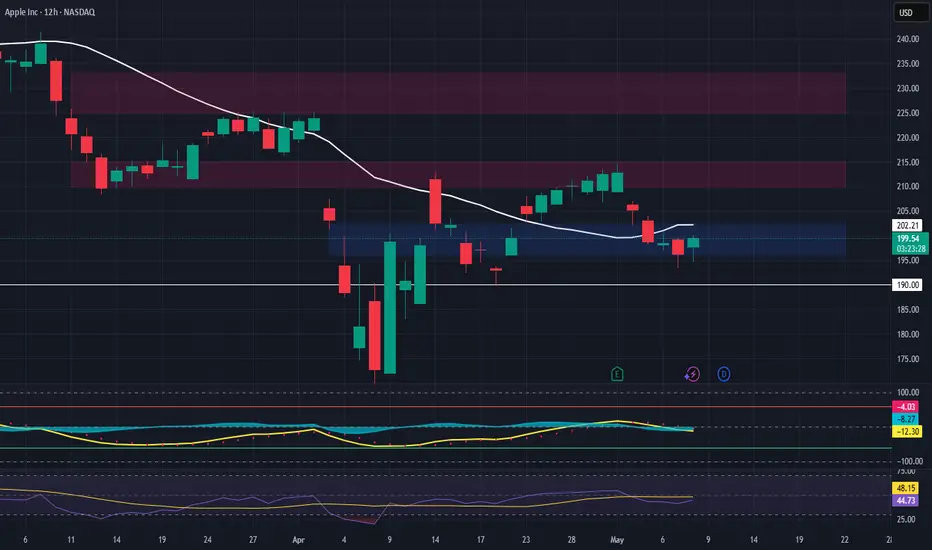Viewport: 932px width, 550px height.
Task: Click the May label on time axis
Action: coord(617,540)
